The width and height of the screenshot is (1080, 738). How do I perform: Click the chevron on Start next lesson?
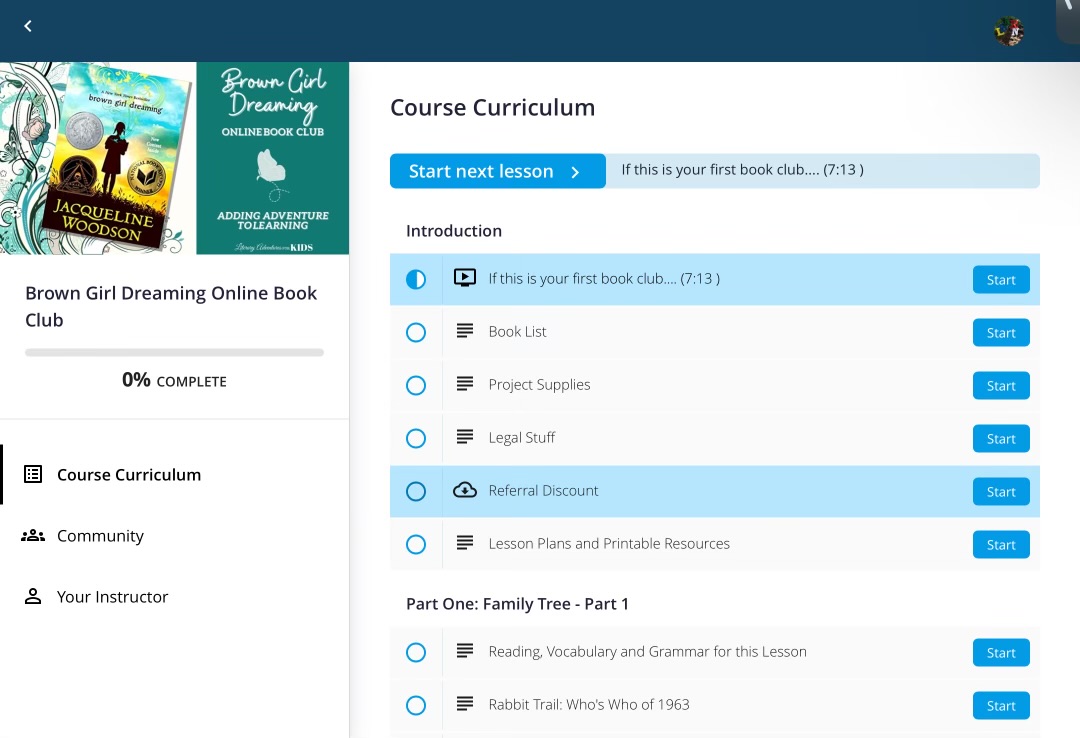575,172
